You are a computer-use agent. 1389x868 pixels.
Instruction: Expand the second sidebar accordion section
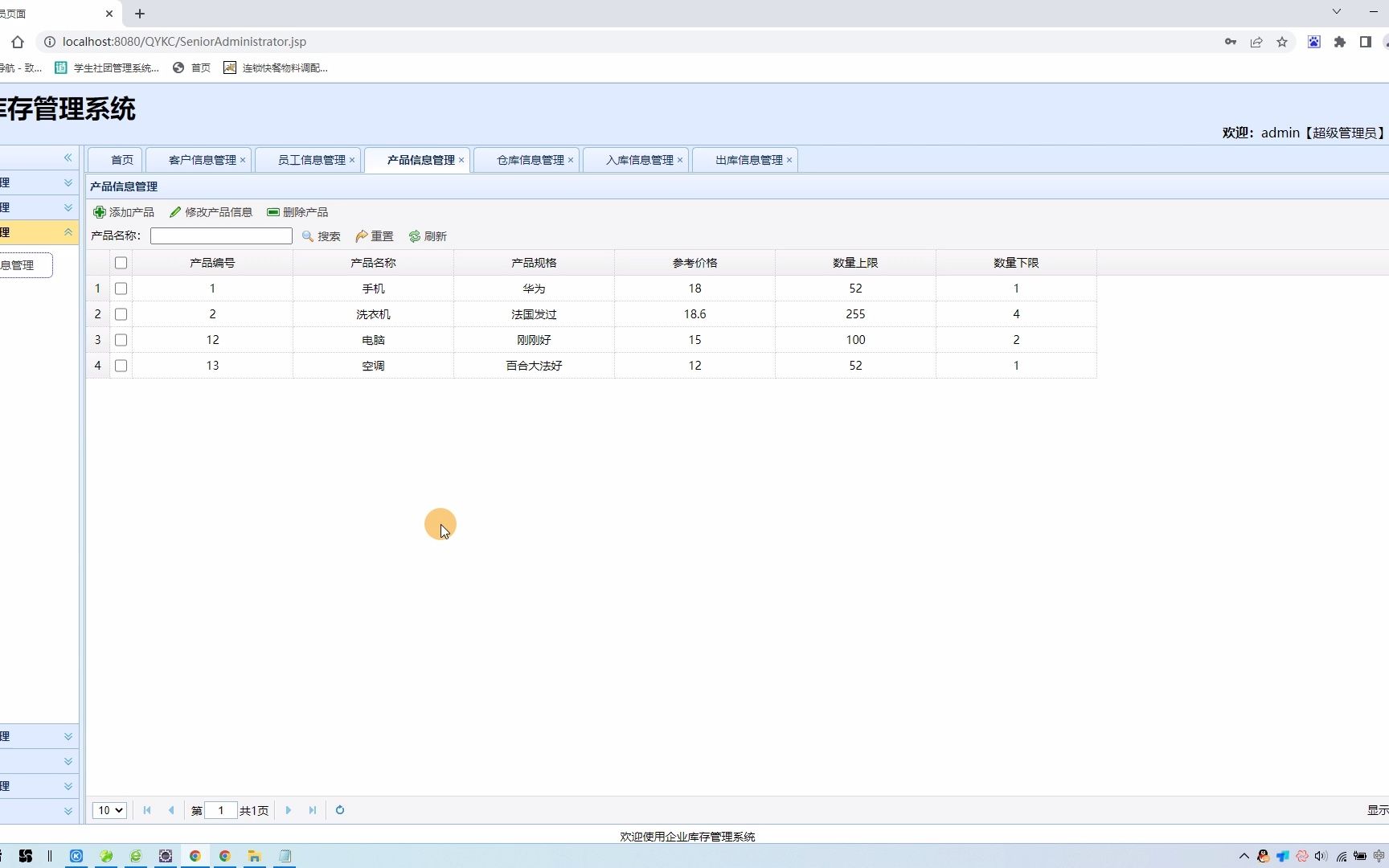[68, 207]
